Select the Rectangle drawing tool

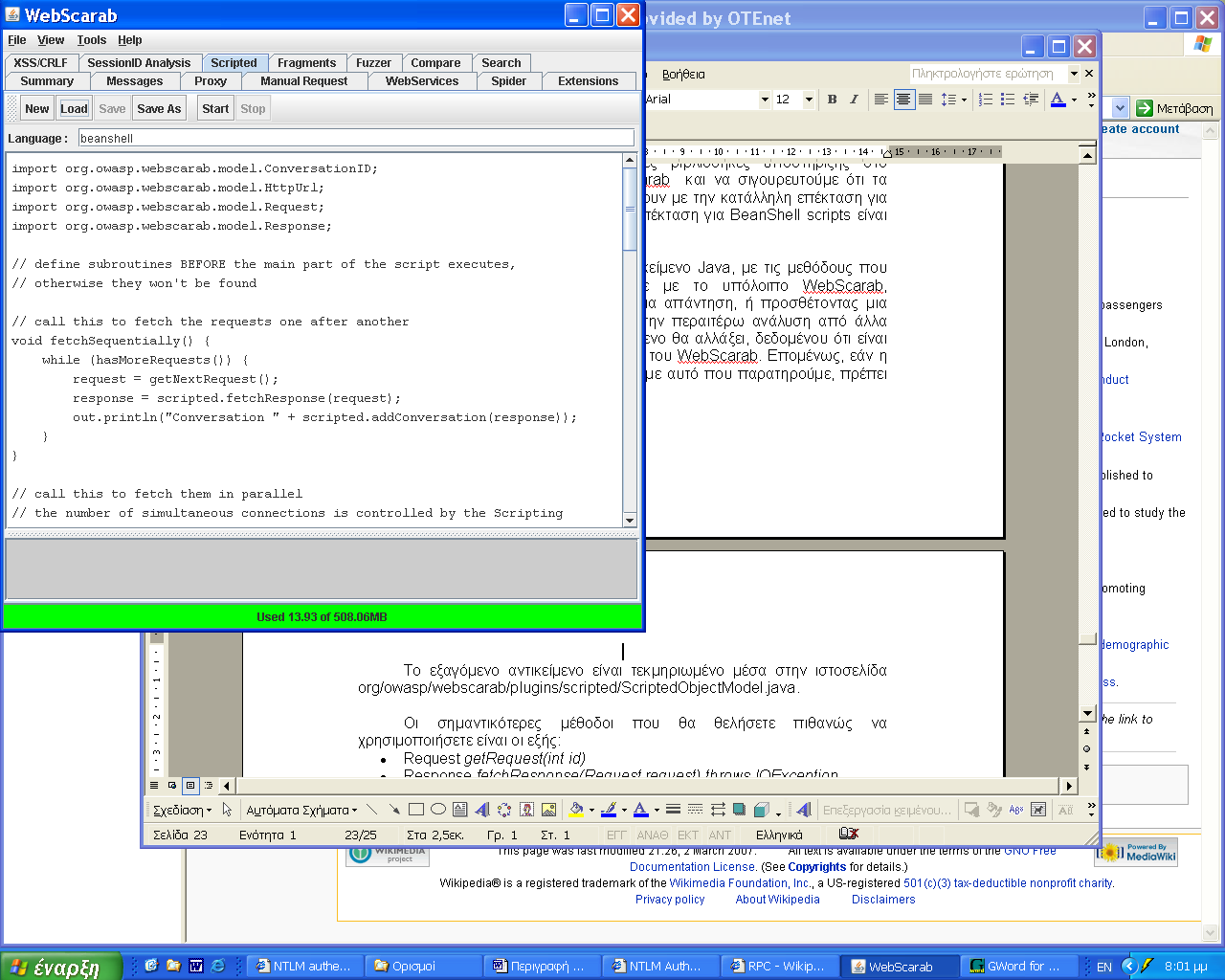pyautogui.click(x=415, y=810)
